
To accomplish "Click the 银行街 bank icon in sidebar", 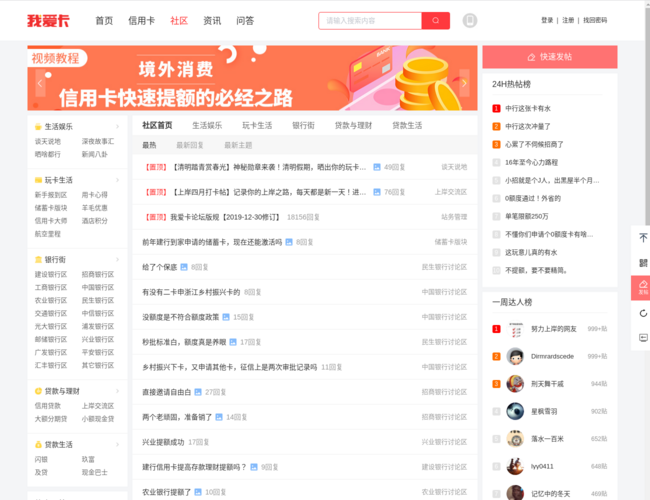I will pyautogui.click(x=38, y=260).
